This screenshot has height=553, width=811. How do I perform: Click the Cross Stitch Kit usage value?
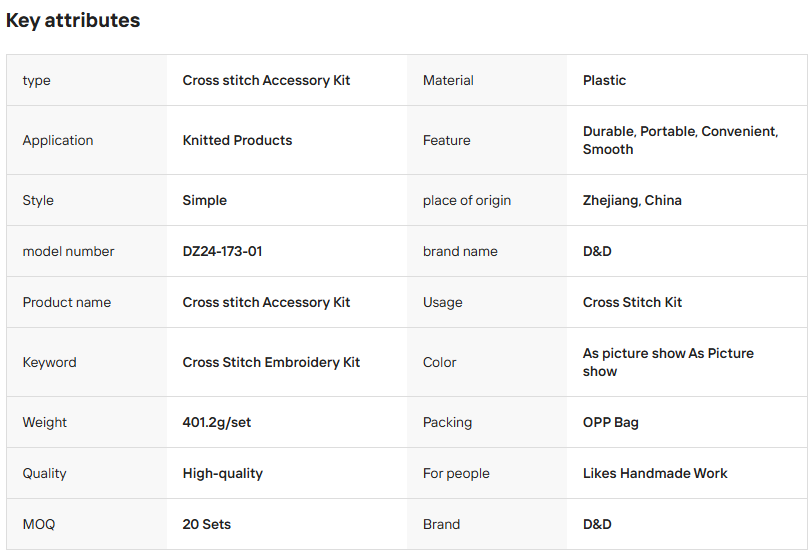point(632,302)
